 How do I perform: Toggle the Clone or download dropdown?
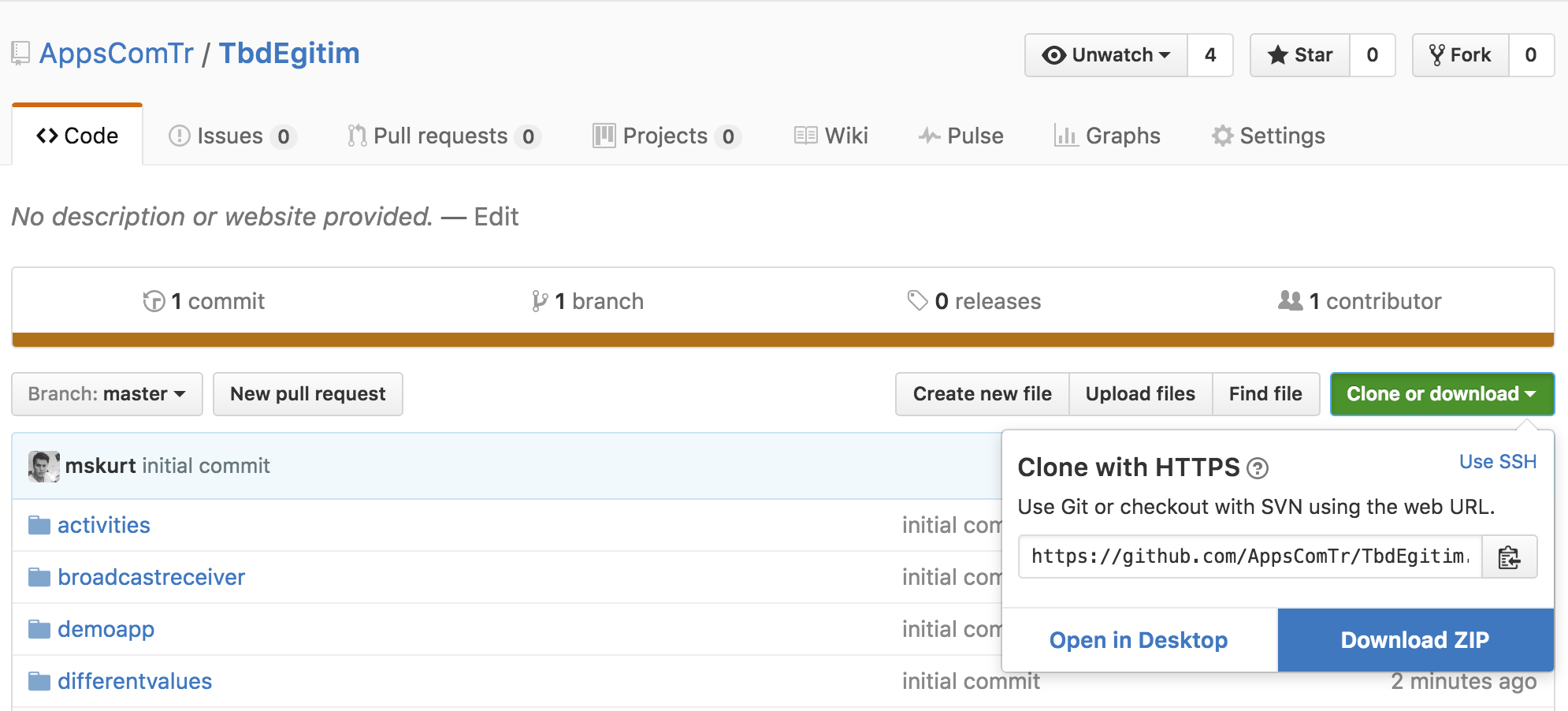point(1442,394)
